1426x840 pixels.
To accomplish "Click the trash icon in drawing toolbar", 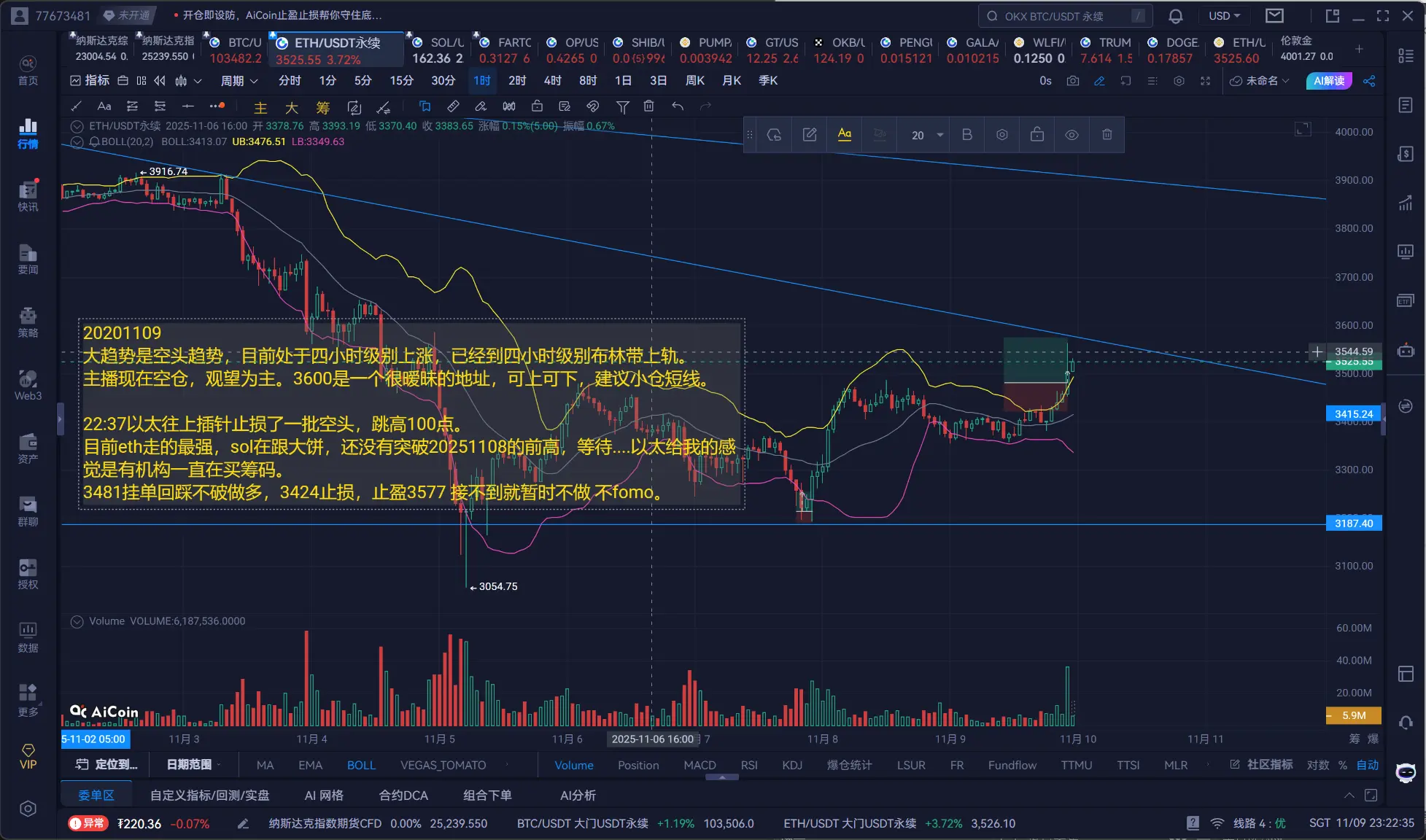I will [x=648, y=106].
